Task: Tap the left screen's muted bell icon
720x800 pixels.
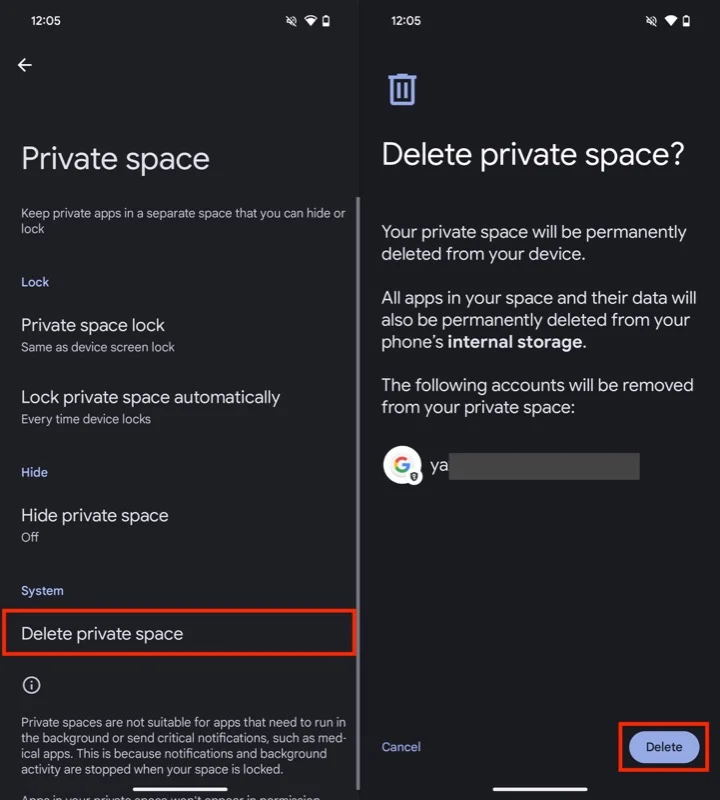Action: 291,21
